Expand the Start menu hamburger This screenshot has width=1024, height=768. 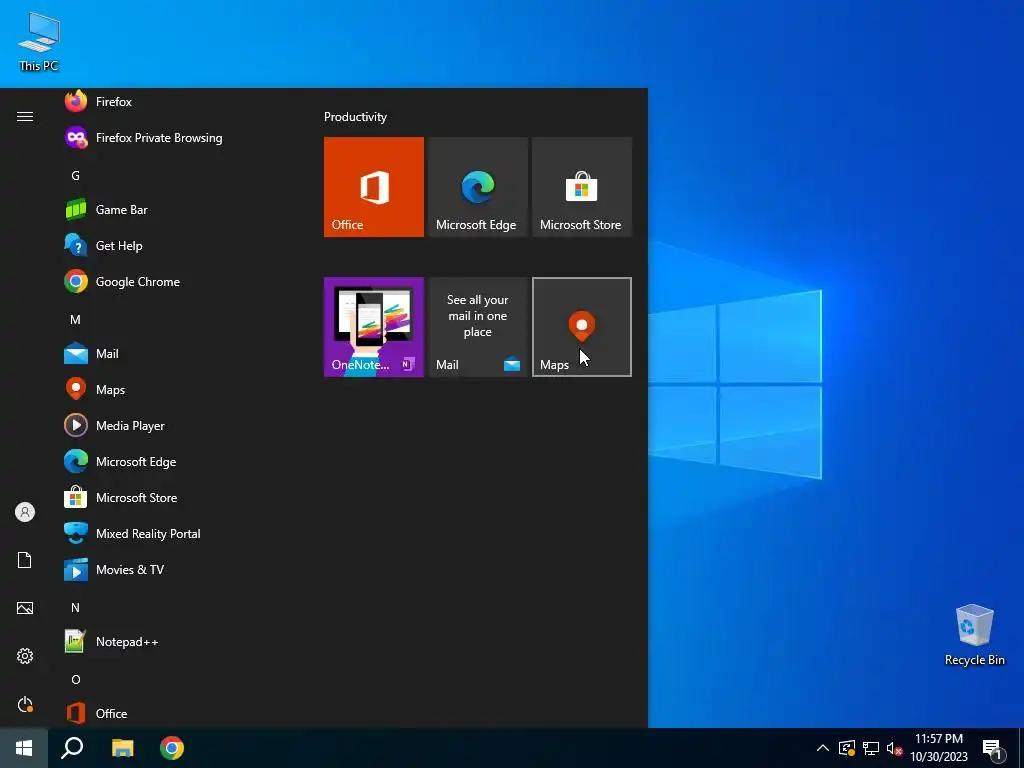click(25, 116)
